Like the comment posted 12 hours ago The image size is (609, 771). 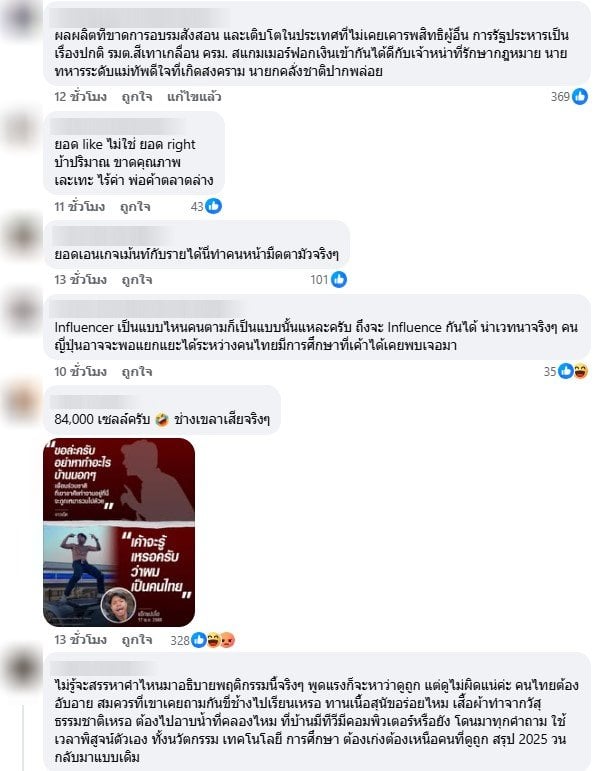point(137,96)
